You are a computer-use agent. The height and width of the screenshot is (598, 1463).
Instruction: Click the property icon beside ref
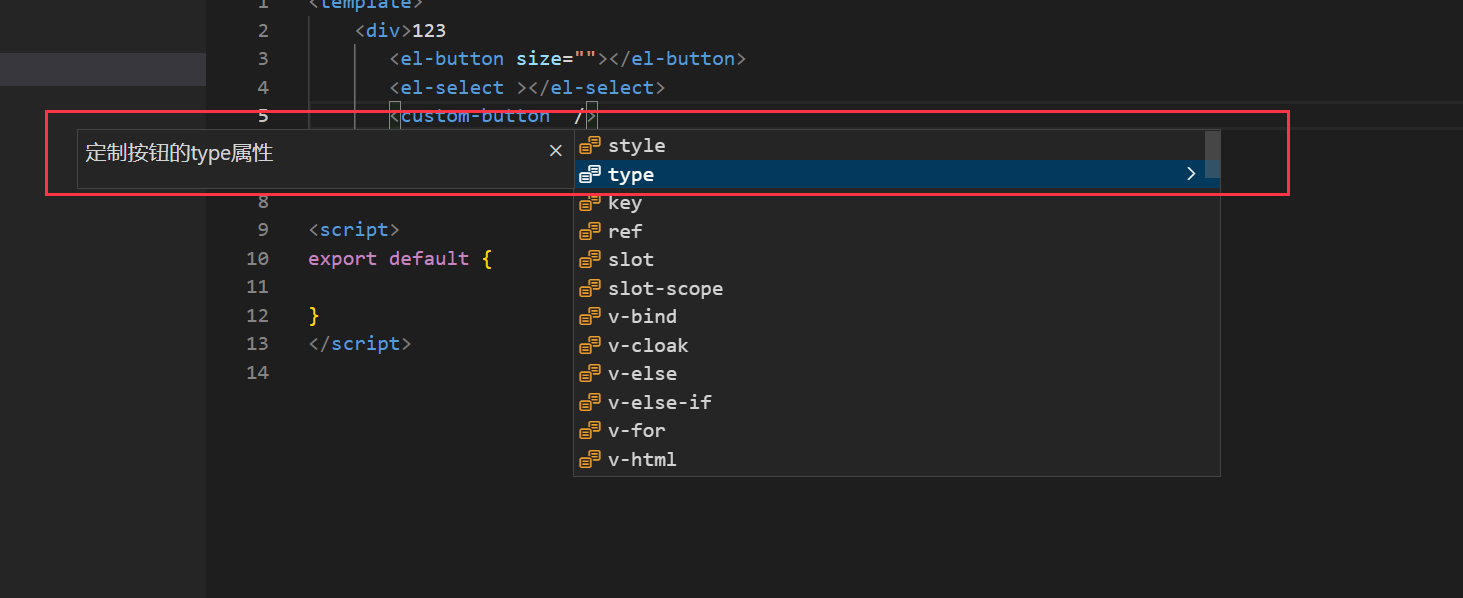590,231
